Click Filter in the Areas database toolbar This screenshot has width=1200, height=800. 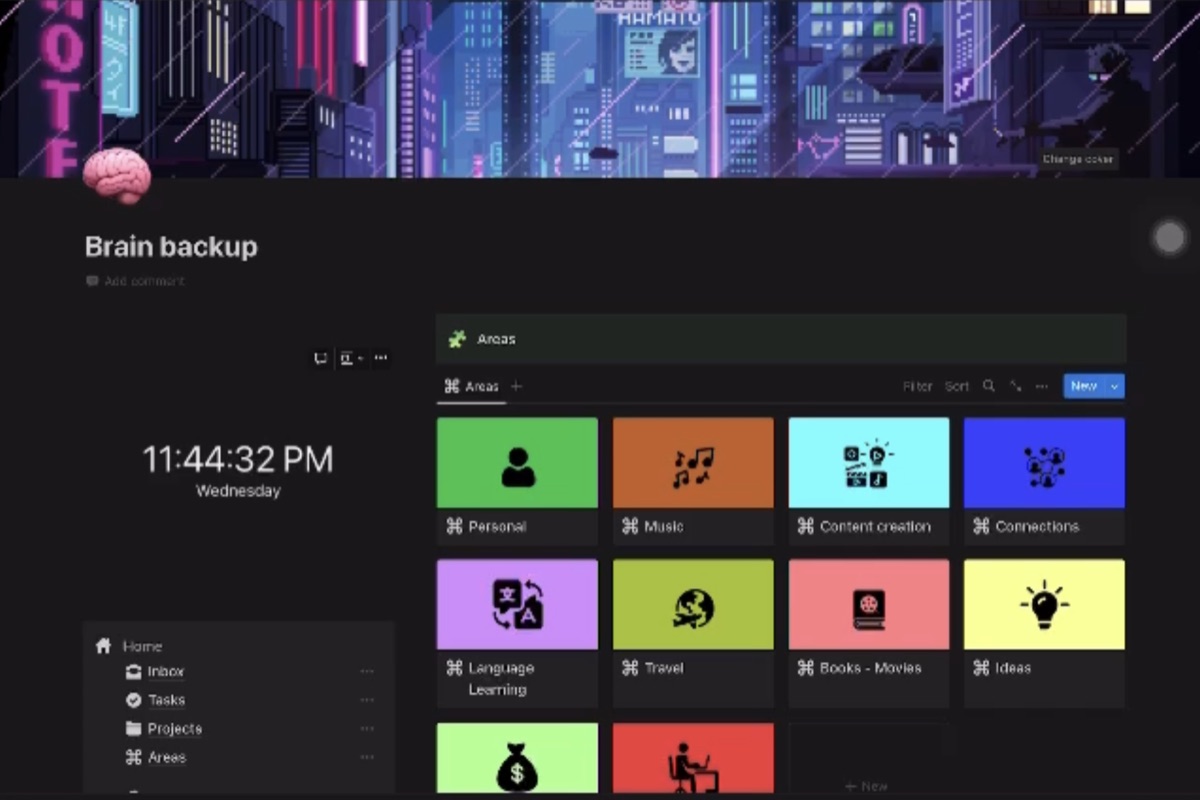point(917,386)
